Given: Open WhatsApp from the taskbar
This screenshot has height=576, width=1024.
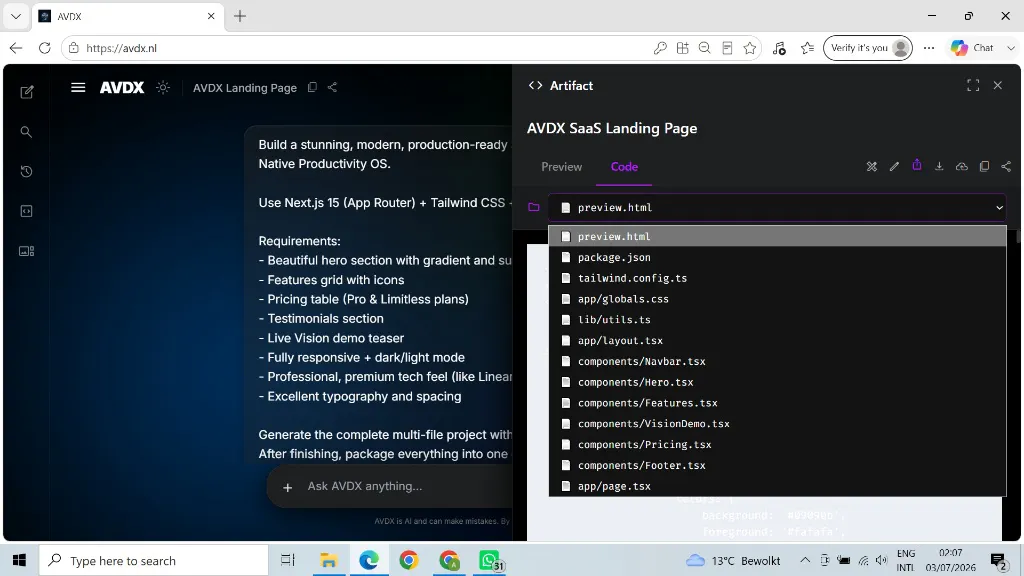Looking at the screenshot, I should click(x=490, y=560).
